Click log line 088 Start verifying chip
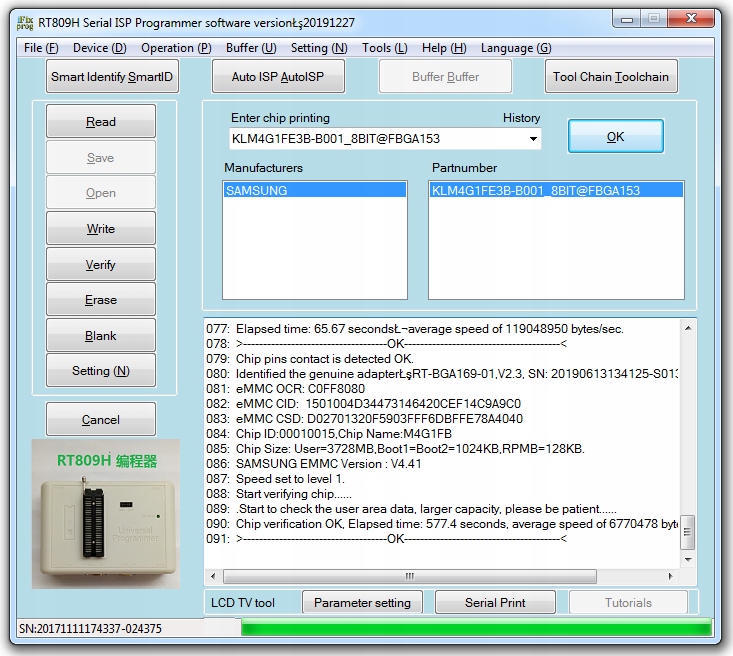733x656 pixels. 279,494
